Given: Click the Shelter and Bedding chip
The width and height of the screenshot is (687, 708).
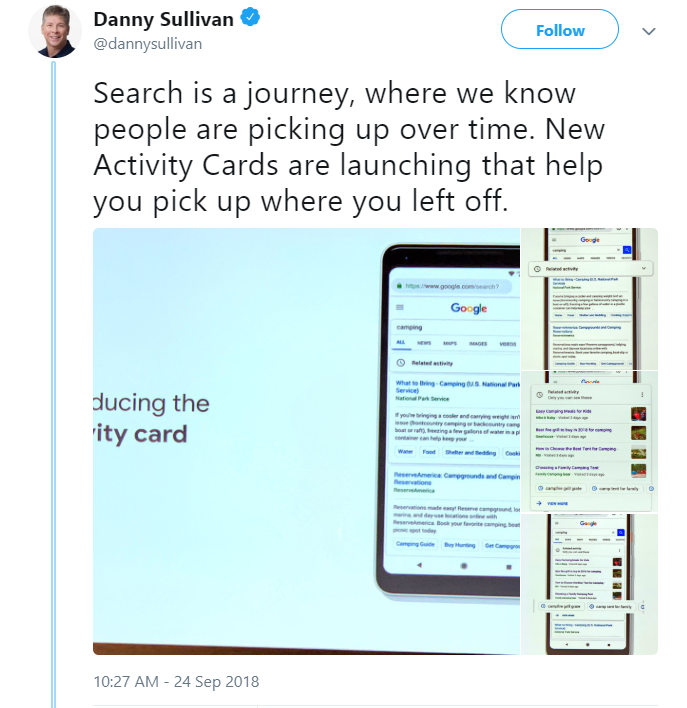Looking at the screenshot, I should click(x=470, y=453).
